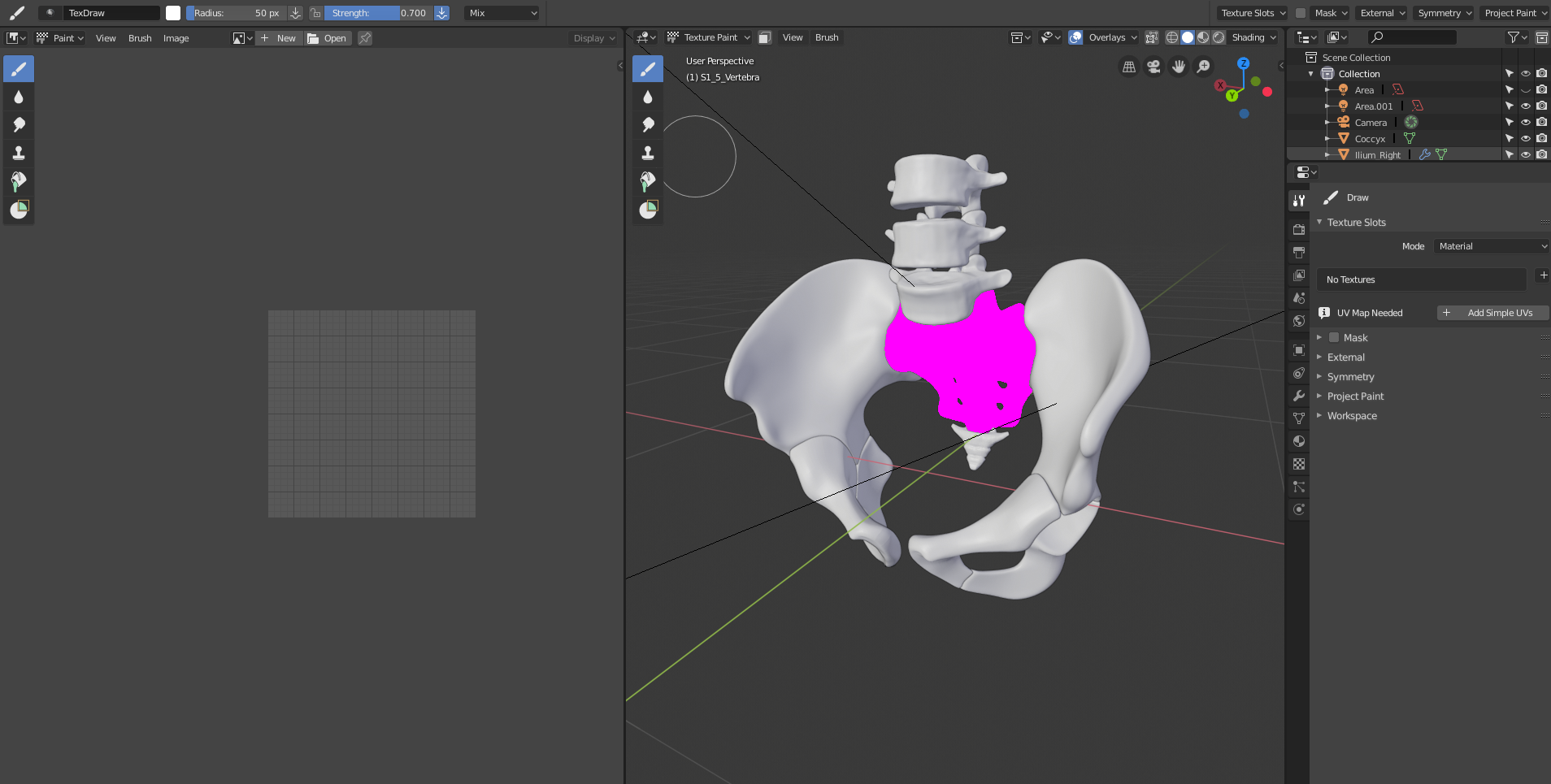This screenshot has width=1551, height=784.
Task: Collapse the Collection tree in outliner
Action: click(x=1311, y=74)
